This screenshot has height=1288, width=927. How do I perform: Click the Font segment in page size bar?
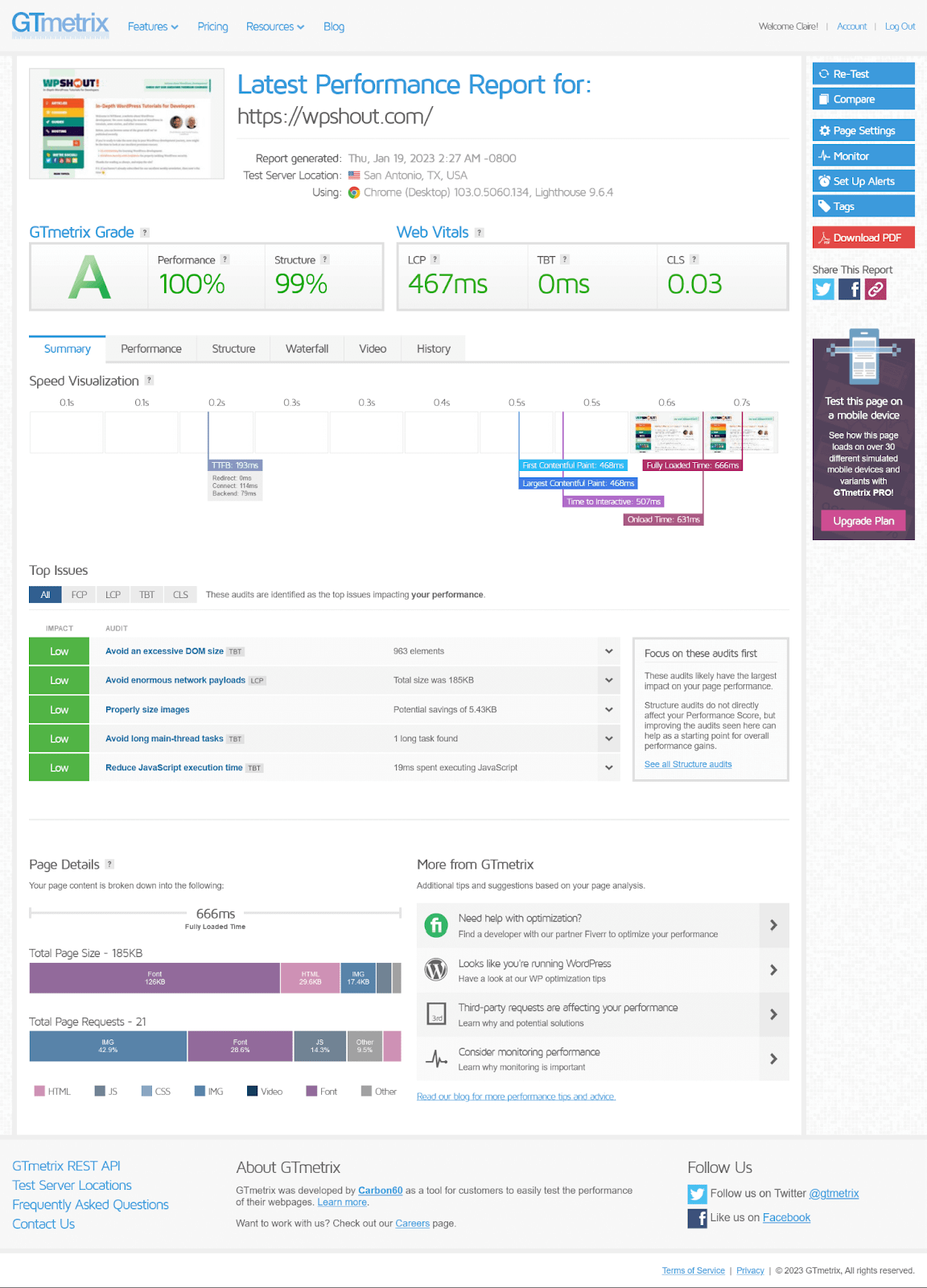(154, 978)
